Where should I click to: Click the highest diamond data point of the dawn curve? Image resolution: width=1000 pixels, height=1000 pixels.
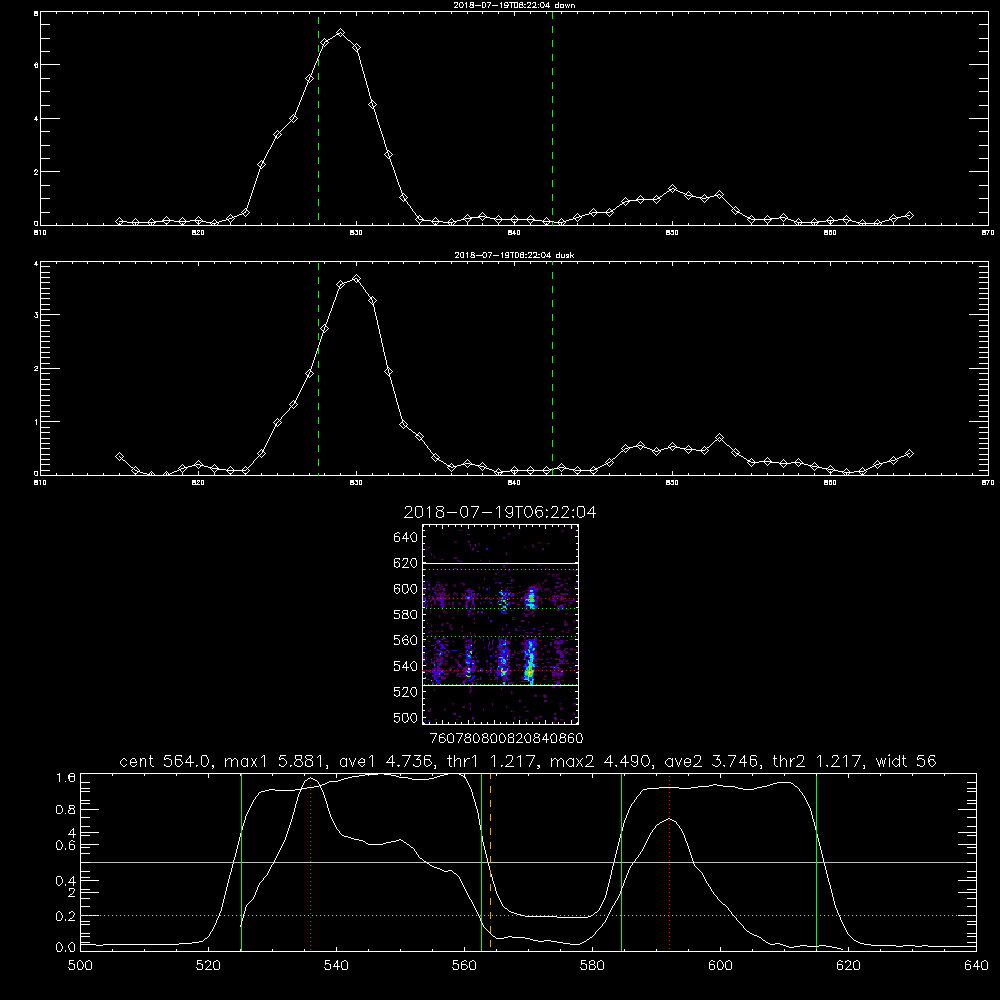pyautogui.click(x=341, y=33)
